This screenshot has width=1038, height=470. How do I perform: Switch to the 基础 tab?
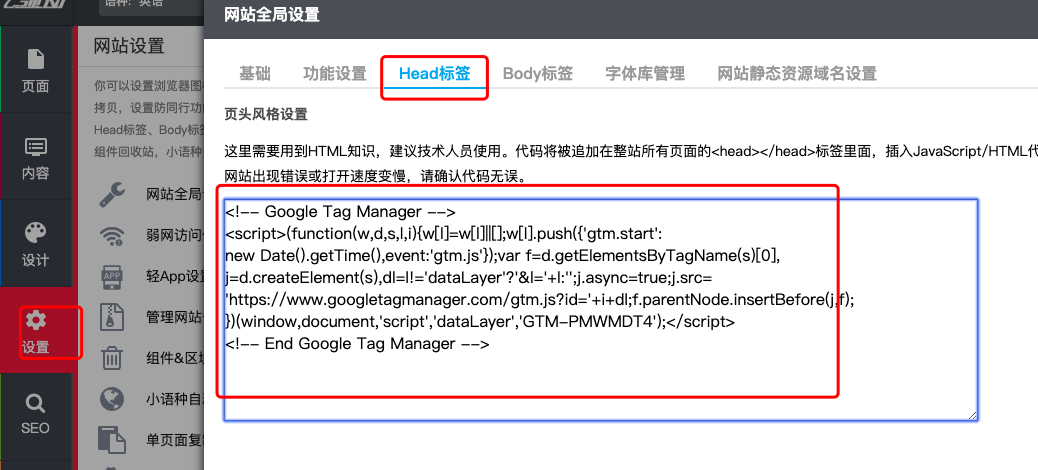(x=255, y=73)
